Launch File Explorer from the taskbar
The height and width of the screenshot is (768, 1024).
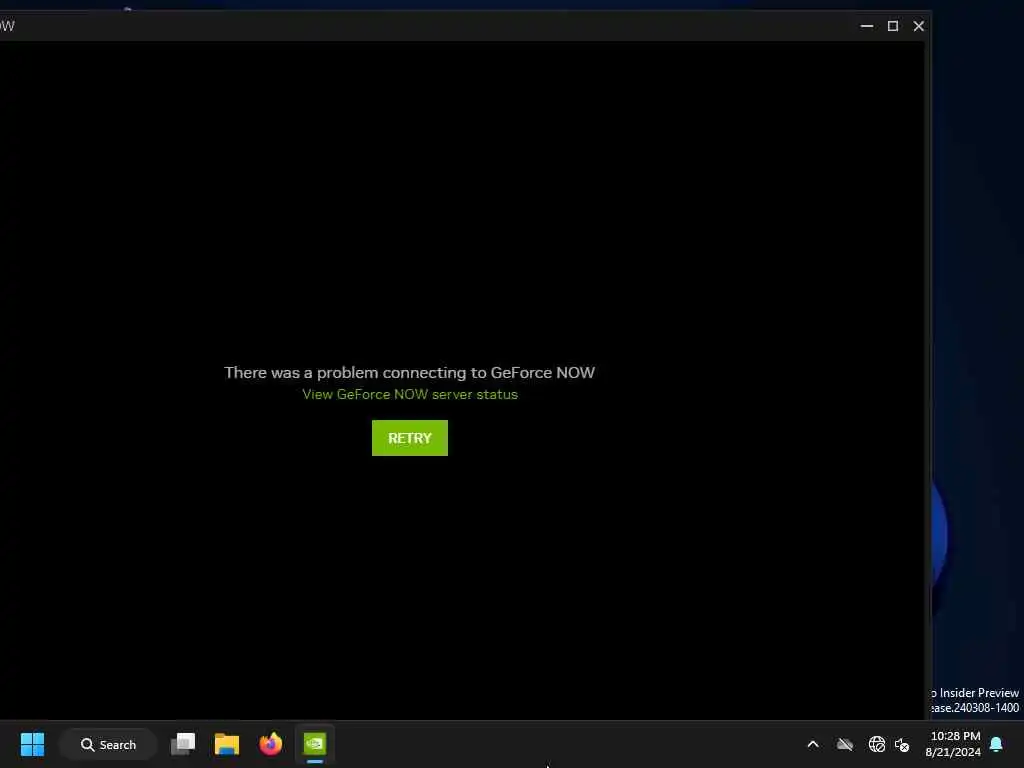[227, 744]
